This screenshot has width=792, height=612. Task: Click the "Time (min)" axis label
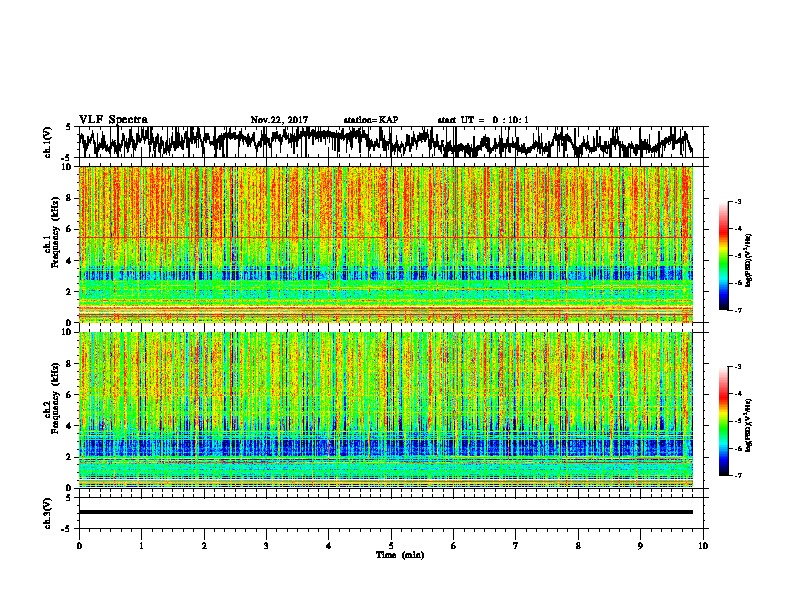[400, 555]
